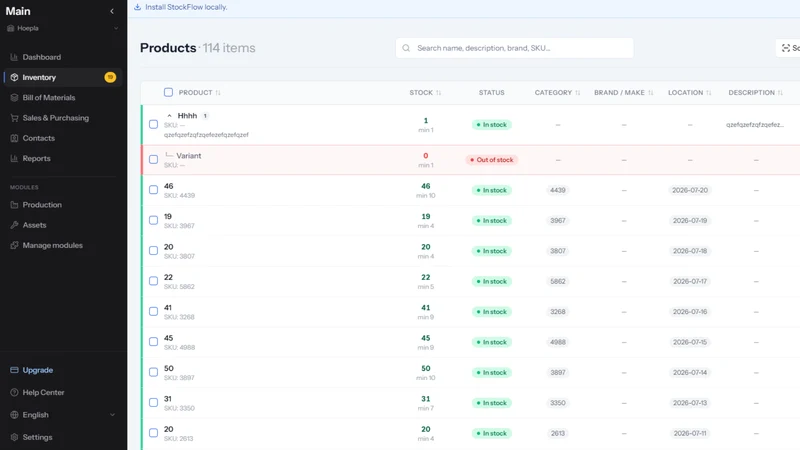The image size is (800, 450).
Task: Check the Variant row checkbox
Action: [x=154, y=160]
